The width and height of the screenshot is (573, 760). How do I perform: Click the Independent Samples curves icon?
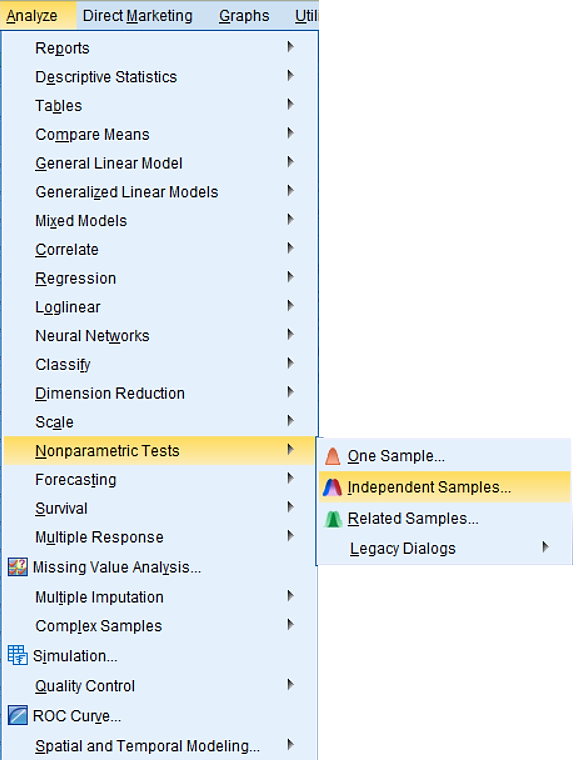point(333,487)
